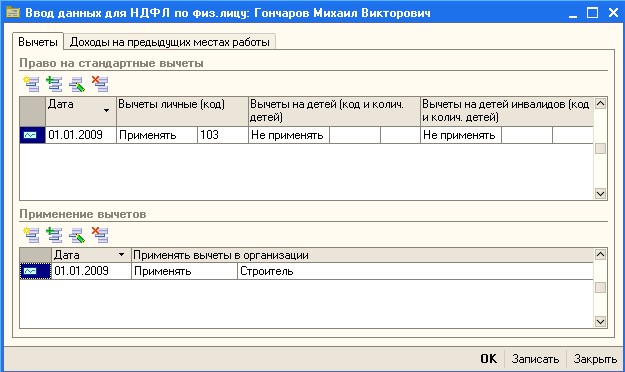
Task: Click Вычеты на детей инвалидов column header
Action: click(x=507, y=111)
